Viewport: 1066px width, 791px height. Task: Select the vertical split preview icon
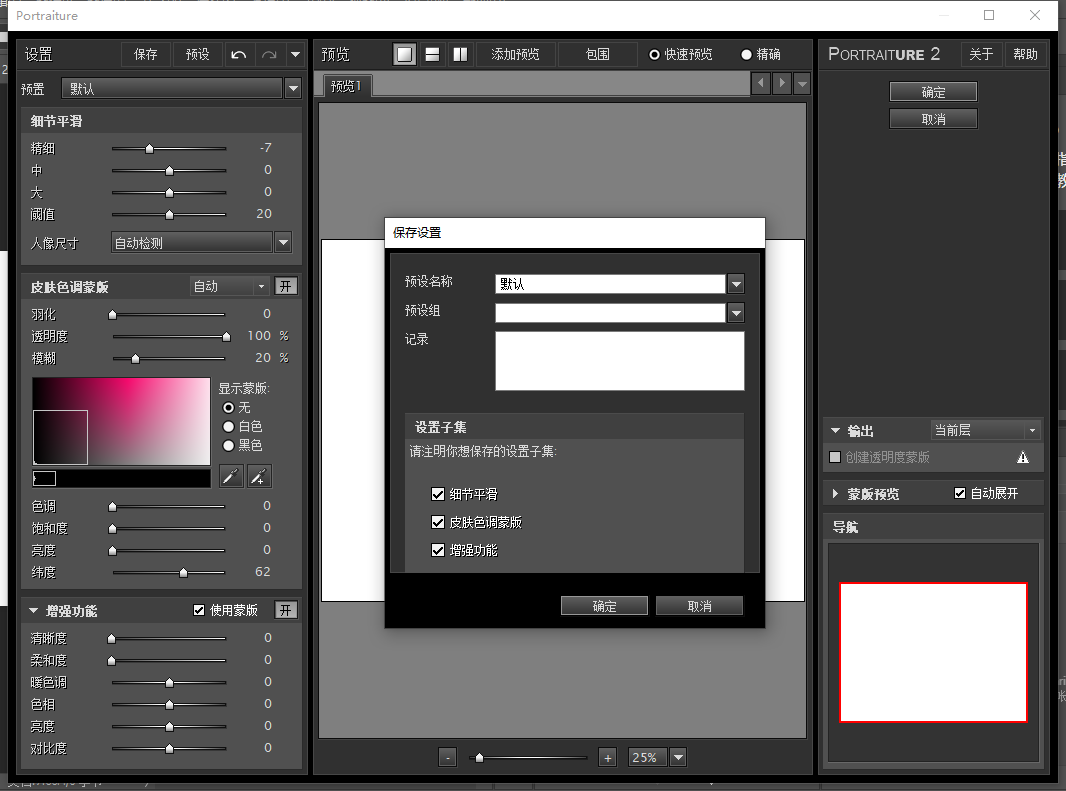point(459,54)
